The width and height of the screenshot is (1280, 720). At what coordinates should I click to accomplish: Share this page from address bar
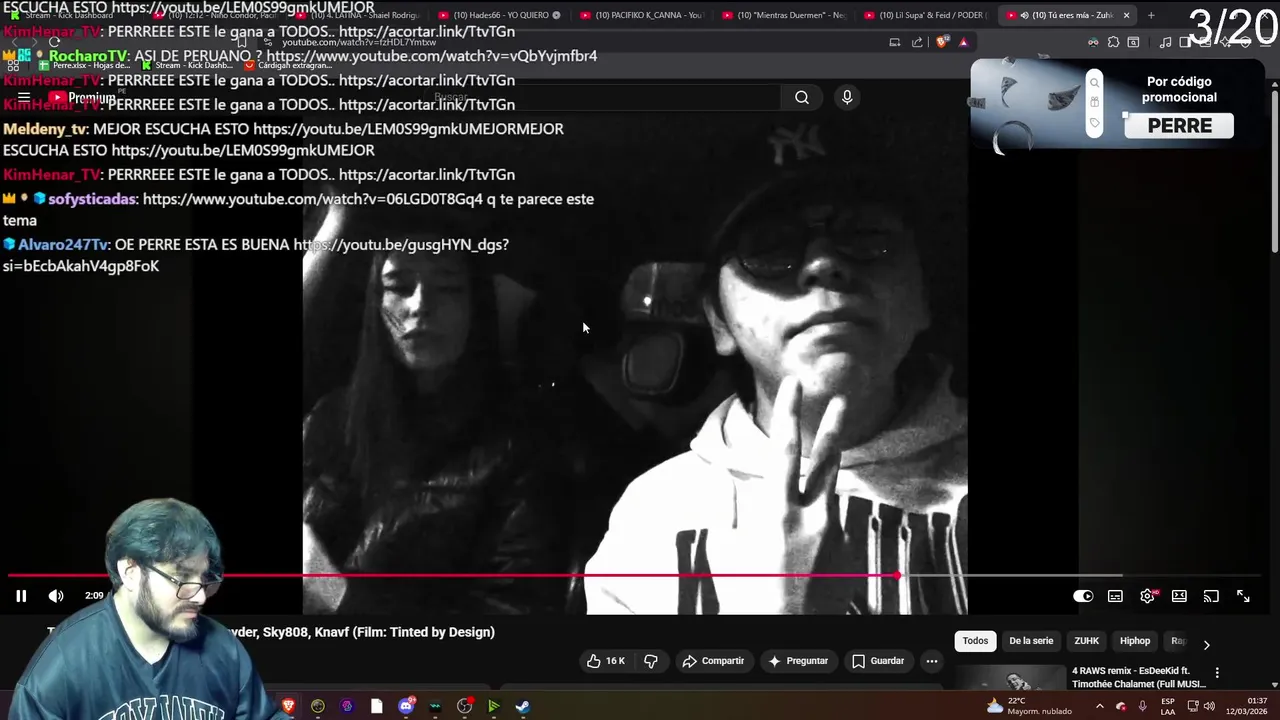click(918, 42)
